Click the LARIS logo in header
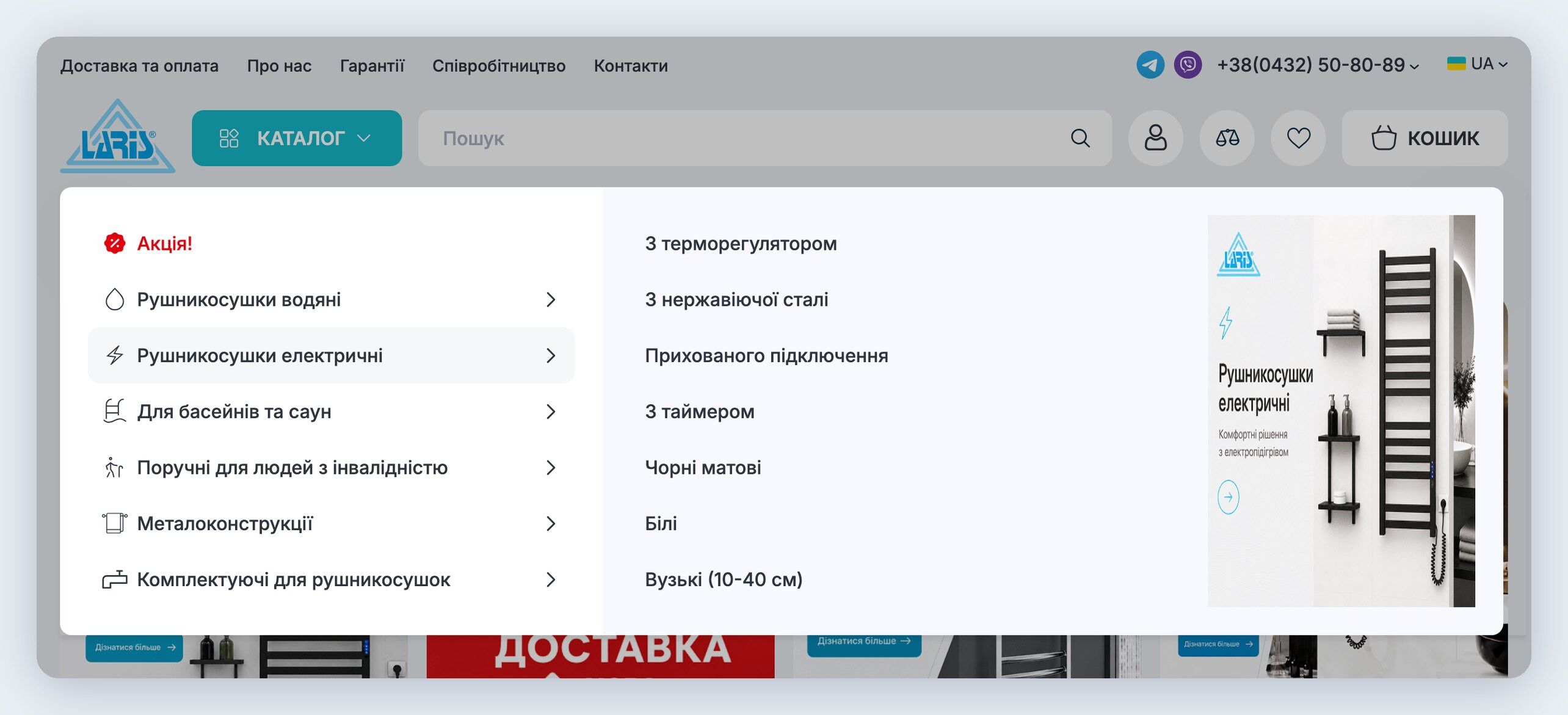Viewport: 1568px width, 715px height. (118, 136)
